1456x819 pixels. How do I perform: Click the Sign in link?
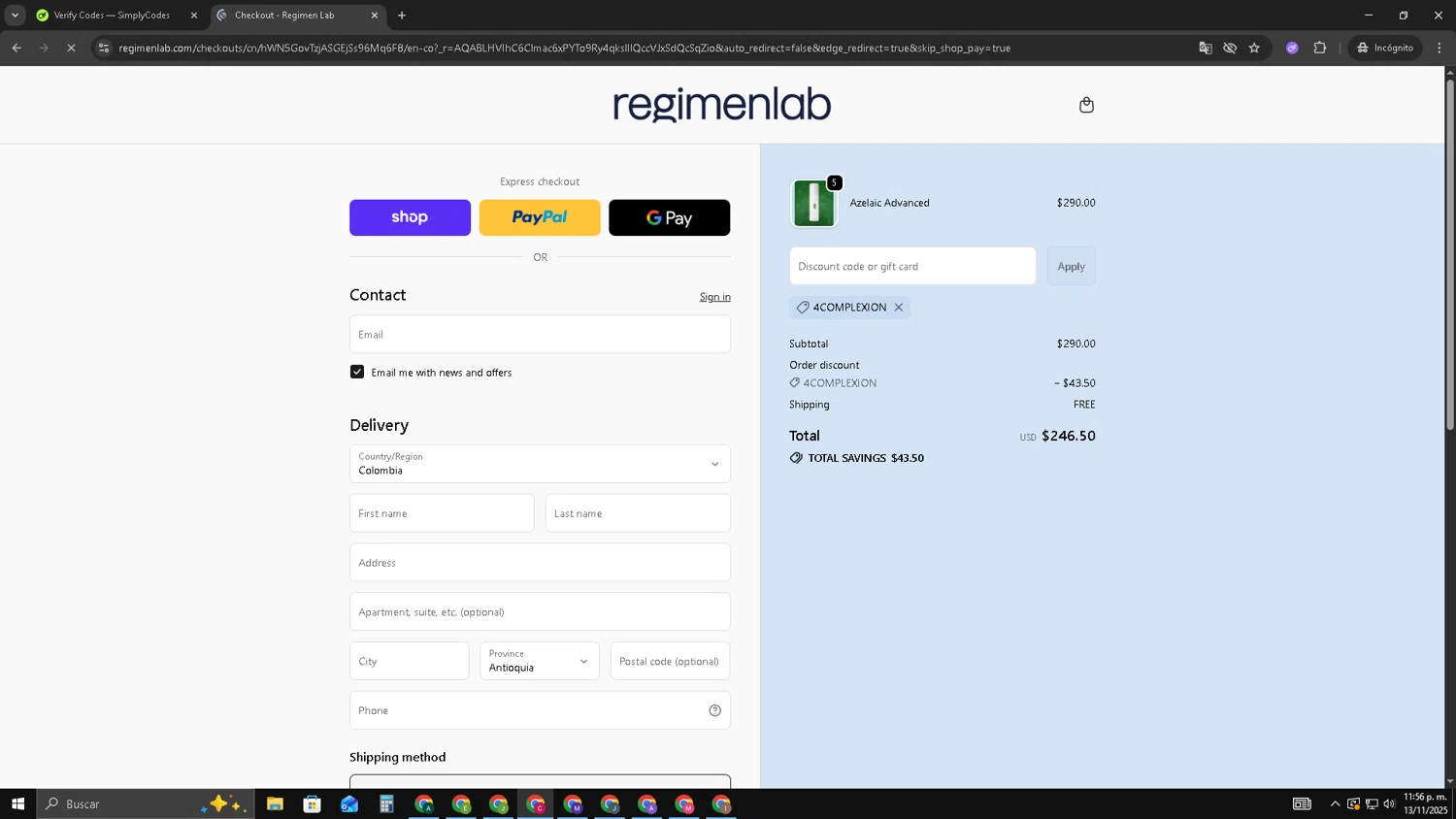pos(715,297)
